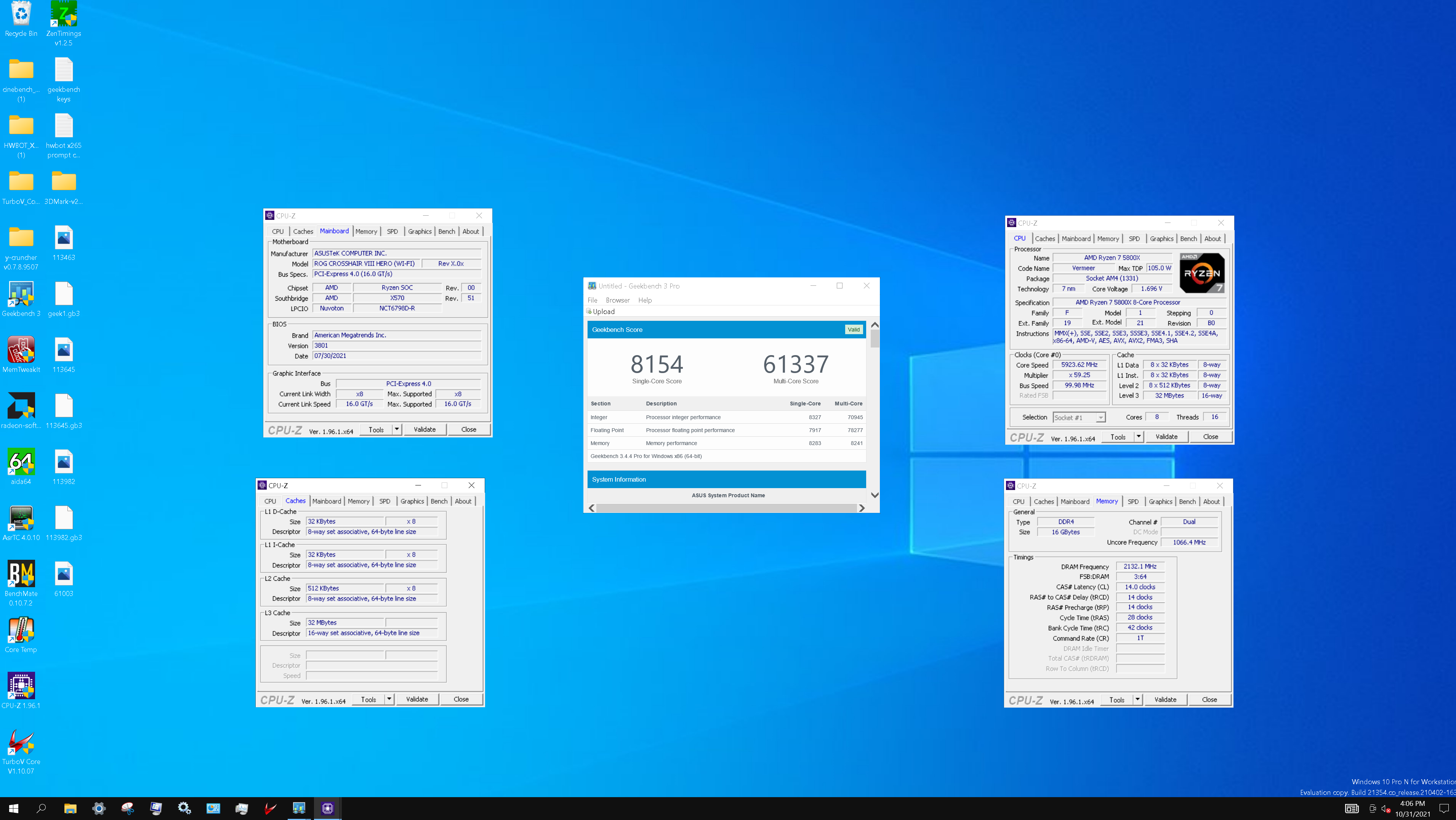
Task: Select the MemTweakIt desktop icon
Action: click(21, 355)
